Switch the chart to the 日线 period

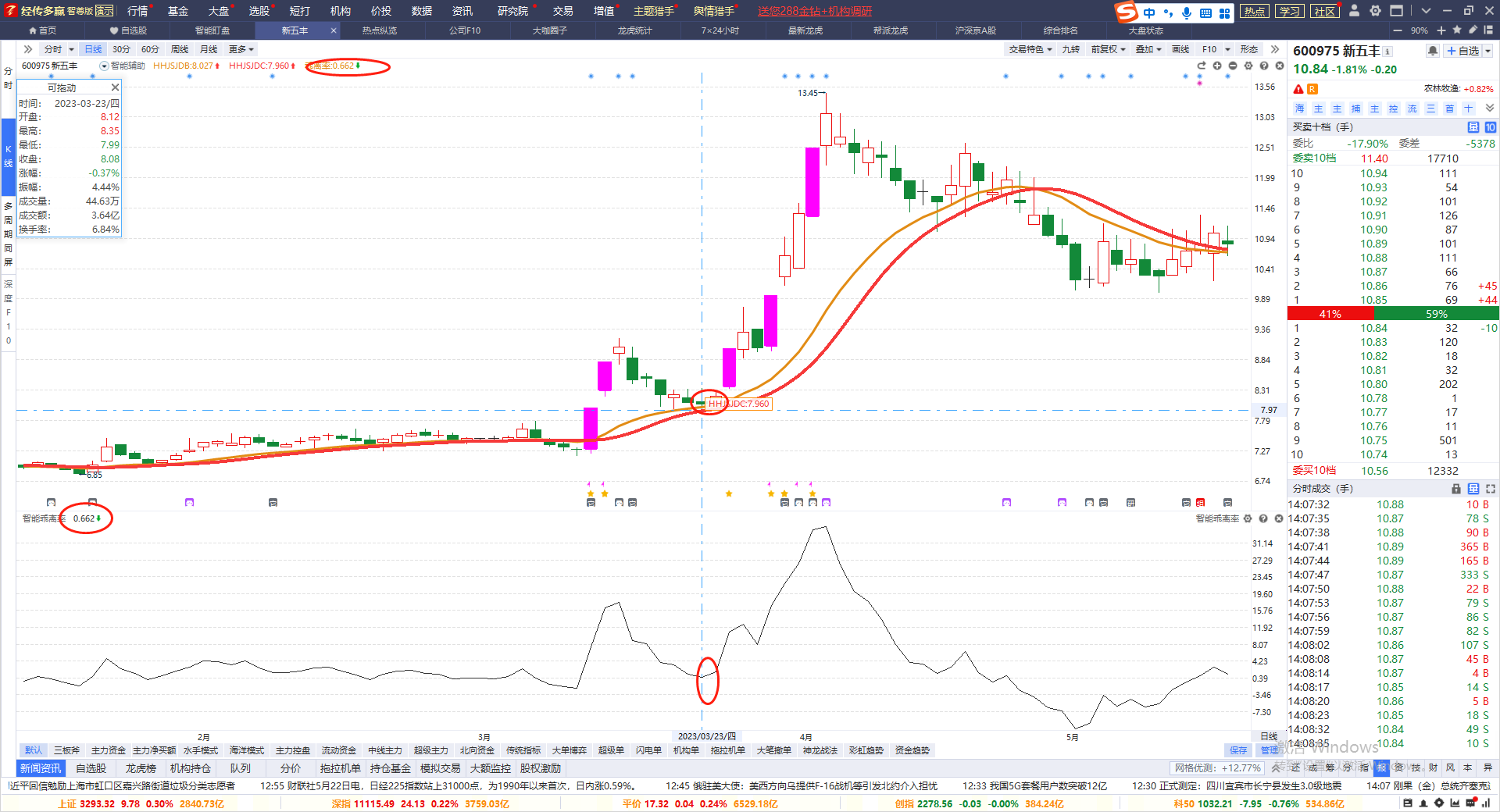tap(93, 49)
